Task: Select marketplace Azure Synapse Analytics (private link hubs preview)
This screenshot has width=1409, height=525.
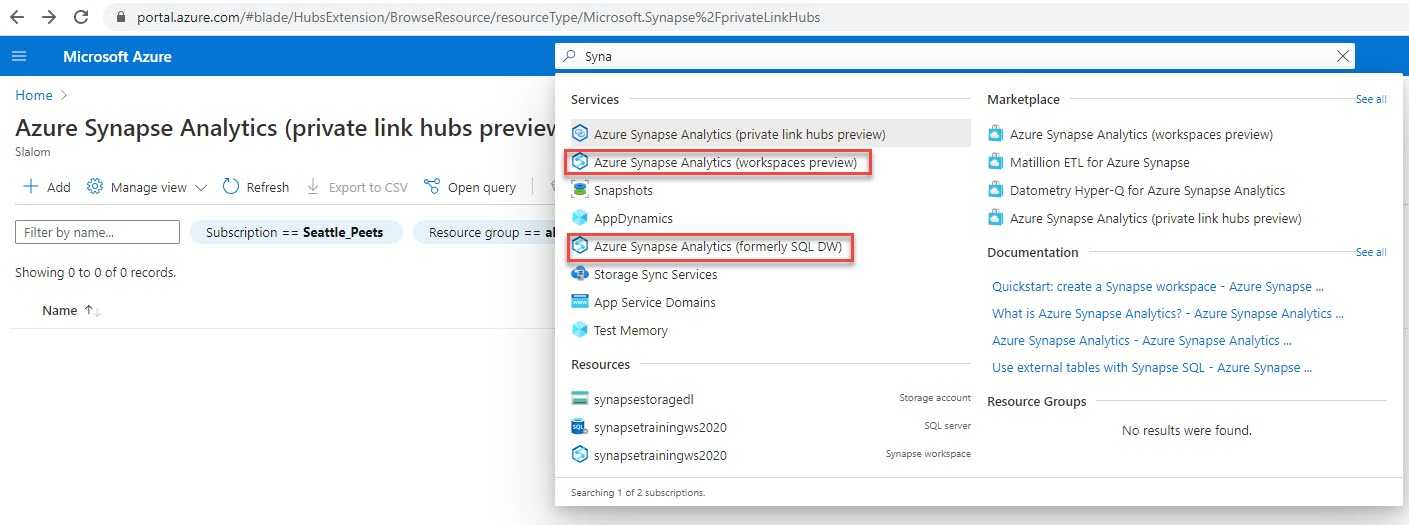Action: (1156, 218)
